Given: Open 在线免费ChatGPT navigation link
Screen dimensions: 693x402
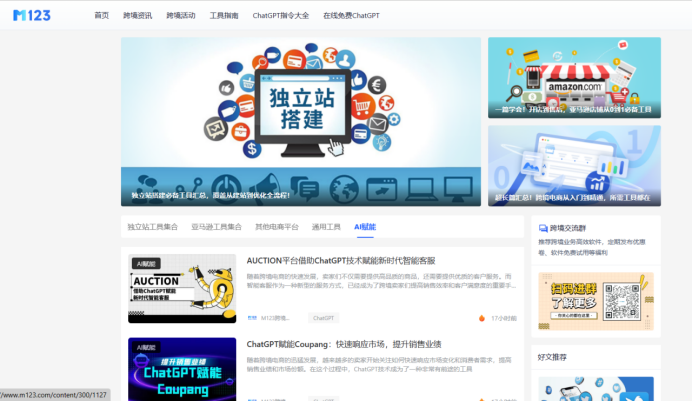Looking at the screenshot, I should coord(351,15).
